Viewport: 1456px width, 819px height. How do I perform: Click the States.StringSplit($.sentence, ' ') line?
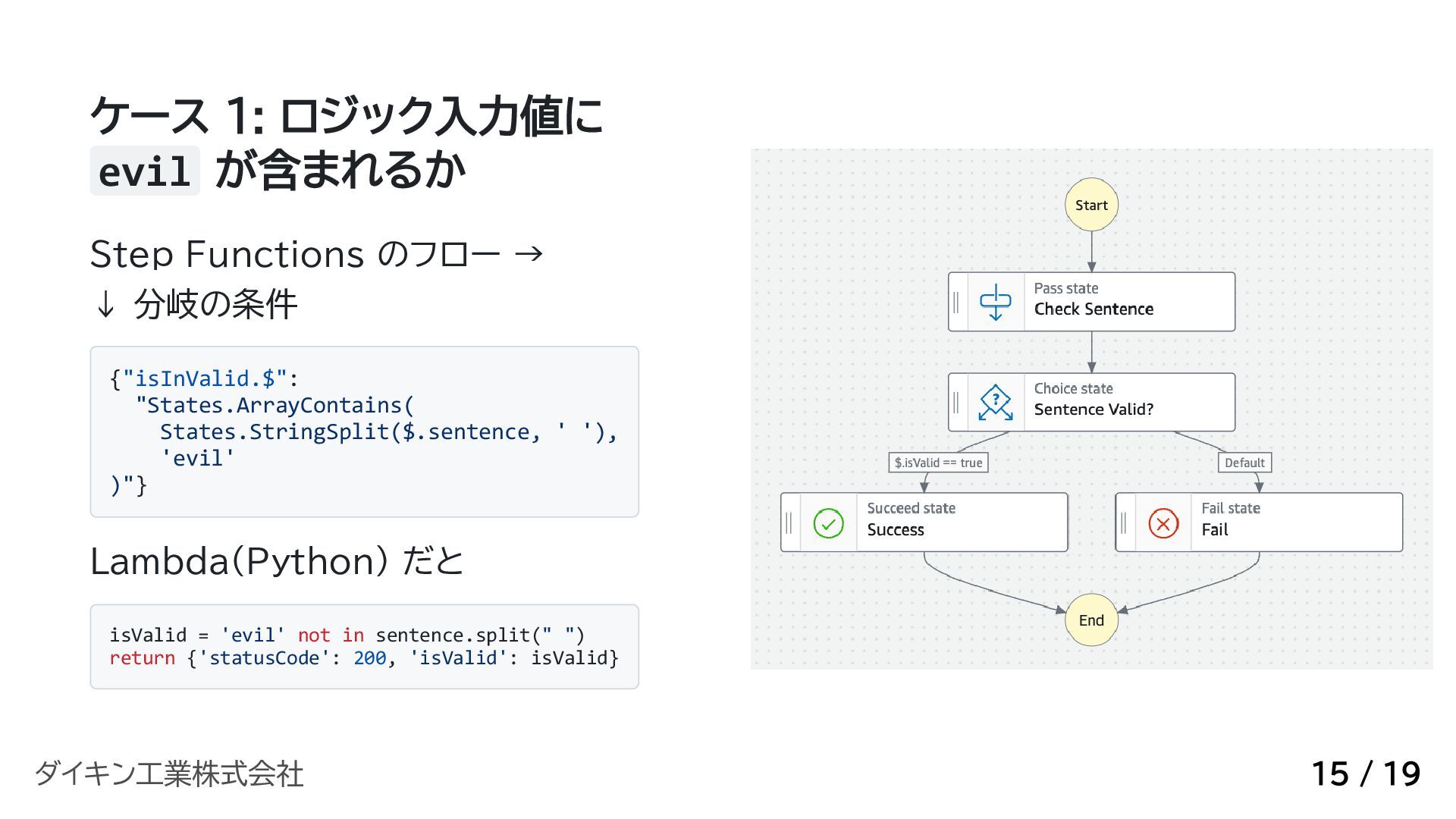(x=388, y=432)
